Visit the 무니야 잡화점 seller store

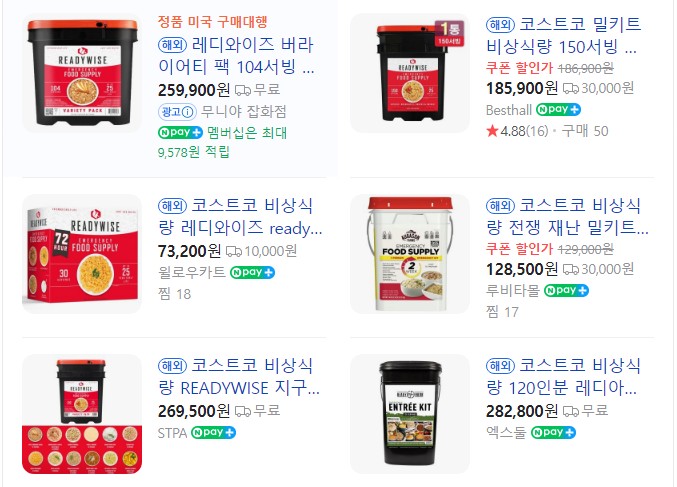pos(244,112)
